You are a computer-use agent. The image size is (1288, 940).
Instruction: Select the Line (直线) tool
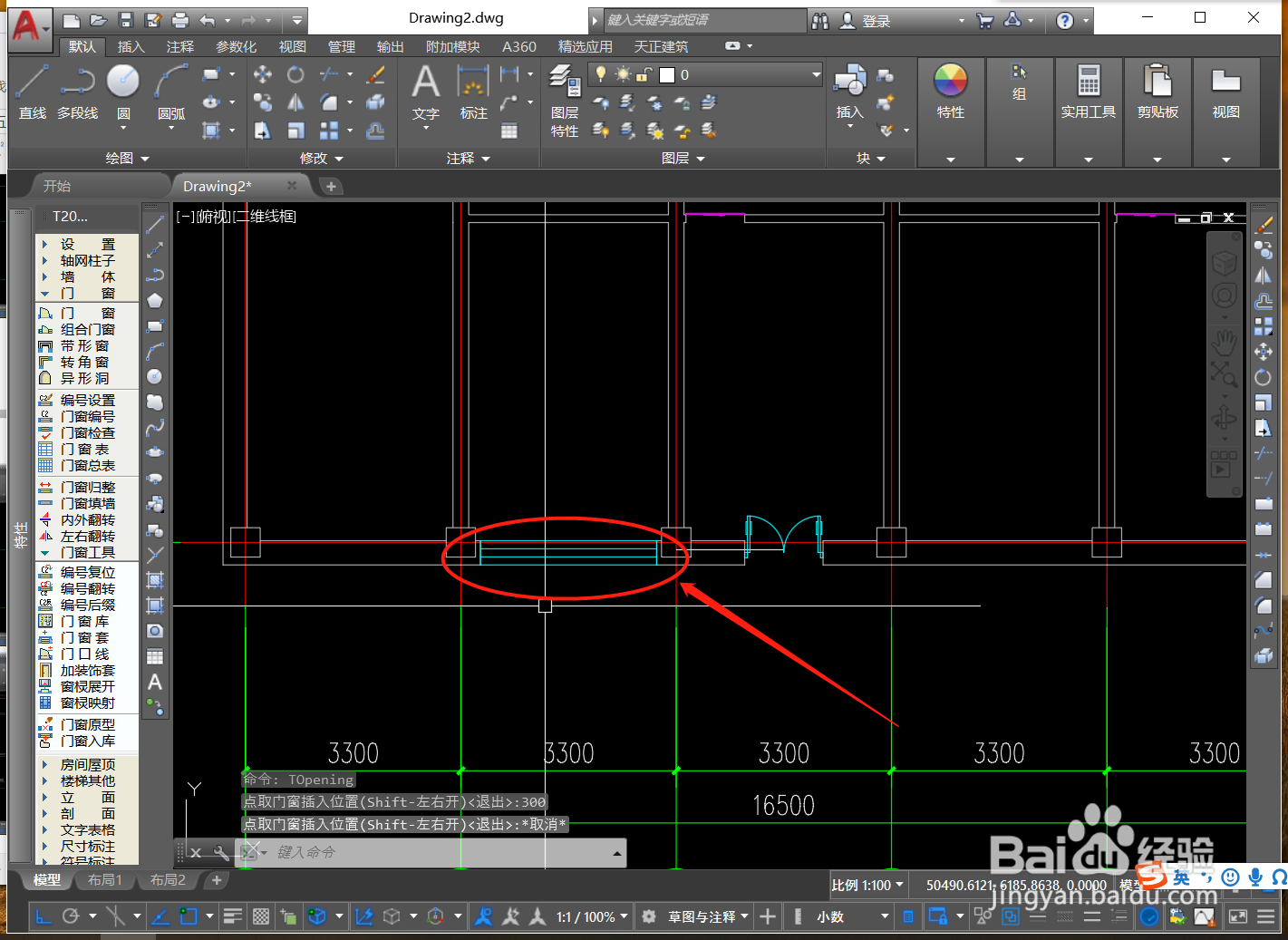pyautogui.click(x=33, y=91)
